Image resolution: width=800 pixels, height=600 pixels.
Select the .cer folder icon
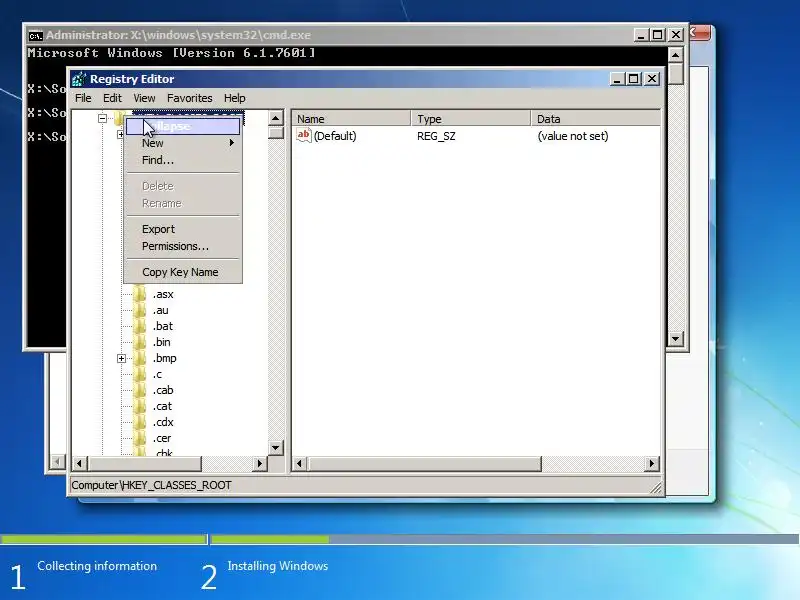point(140,438)
